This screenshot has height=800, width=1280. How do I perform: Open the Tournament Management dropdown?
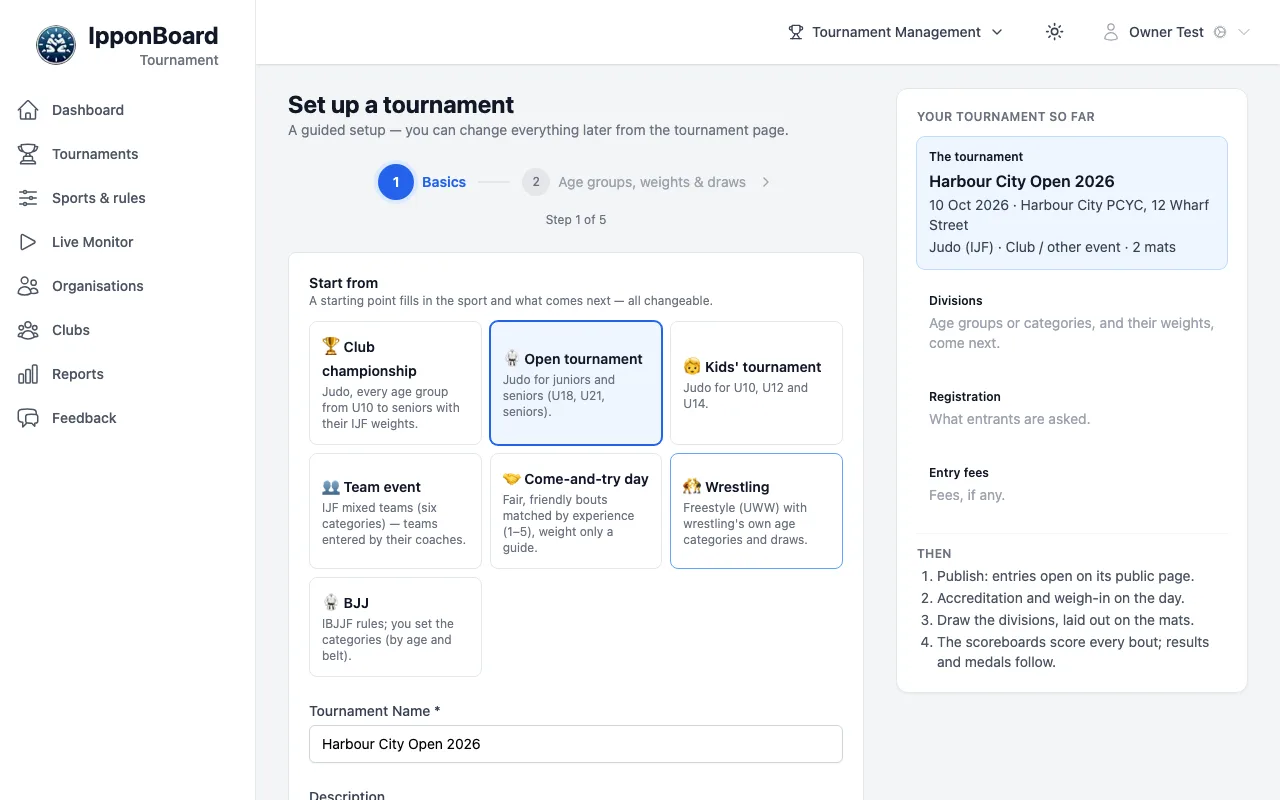[x=895, y=32]
